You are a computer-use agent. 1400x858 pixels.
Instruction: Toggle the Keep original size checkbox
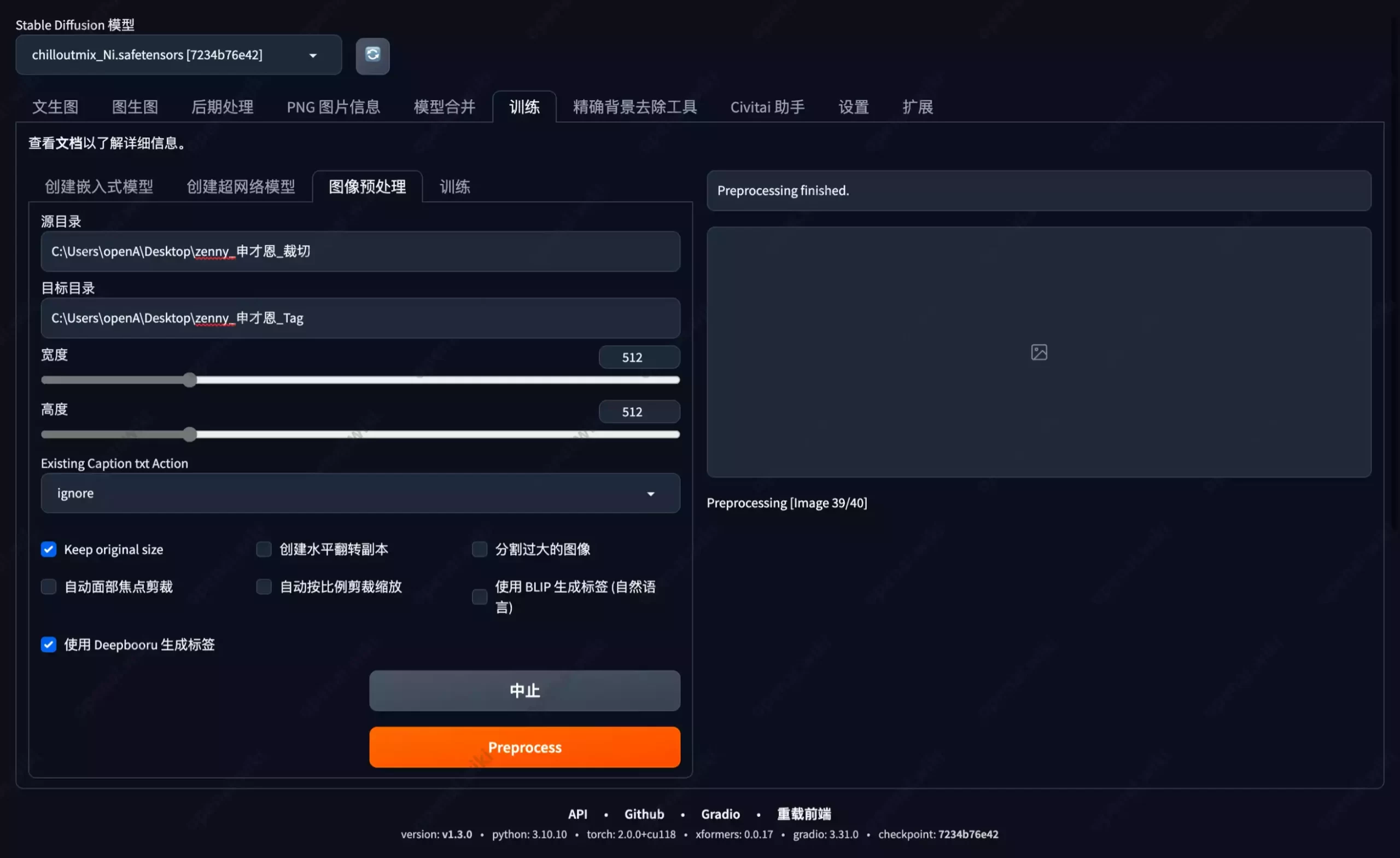tap(49, 549)
